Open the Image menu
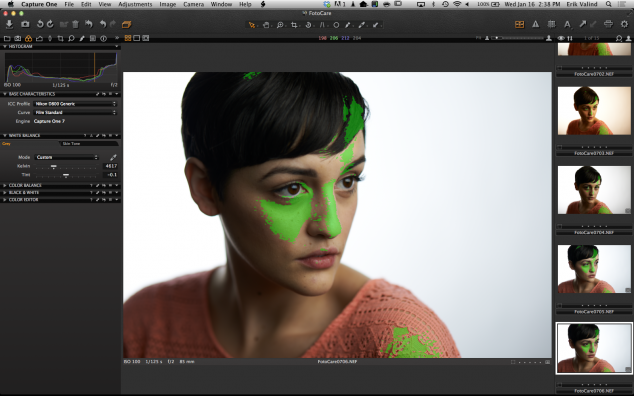 pyautogui.click(x=167, y=4)
